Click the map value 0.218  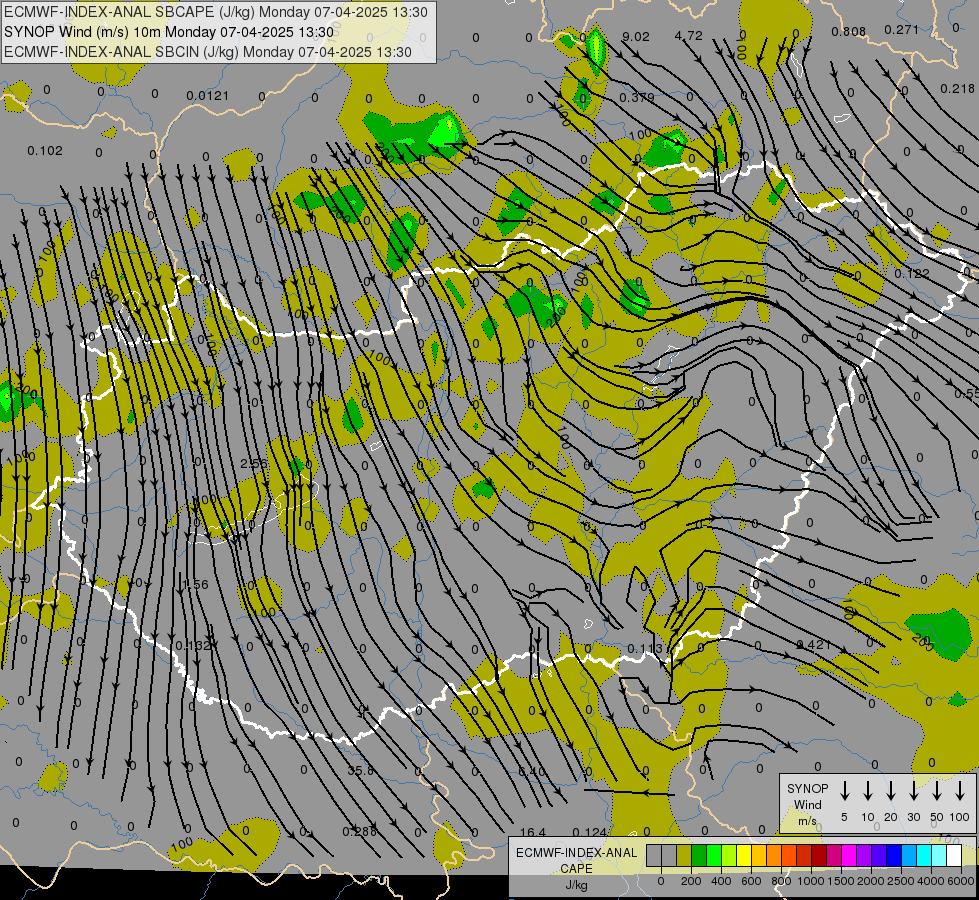[x=957, y=89]
